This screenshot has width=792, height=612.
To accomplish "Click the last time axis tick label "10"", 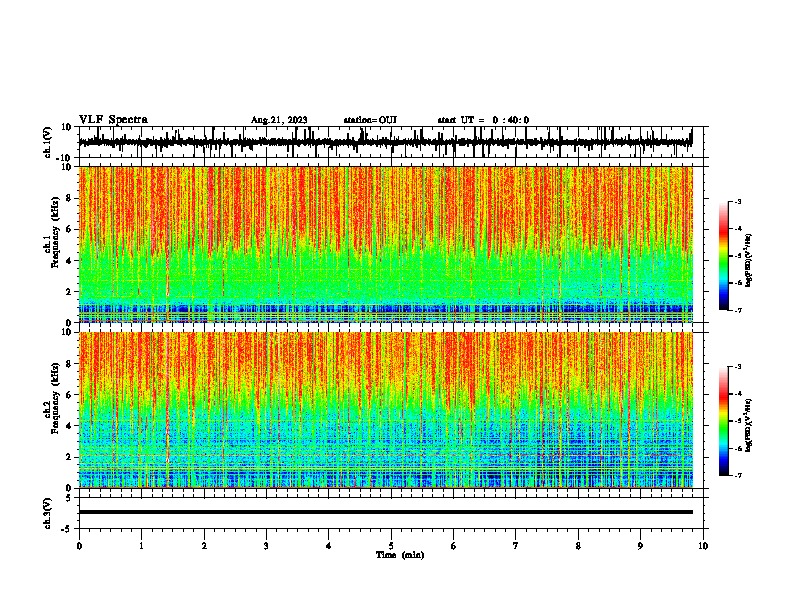I will click(x=703, y=546).
